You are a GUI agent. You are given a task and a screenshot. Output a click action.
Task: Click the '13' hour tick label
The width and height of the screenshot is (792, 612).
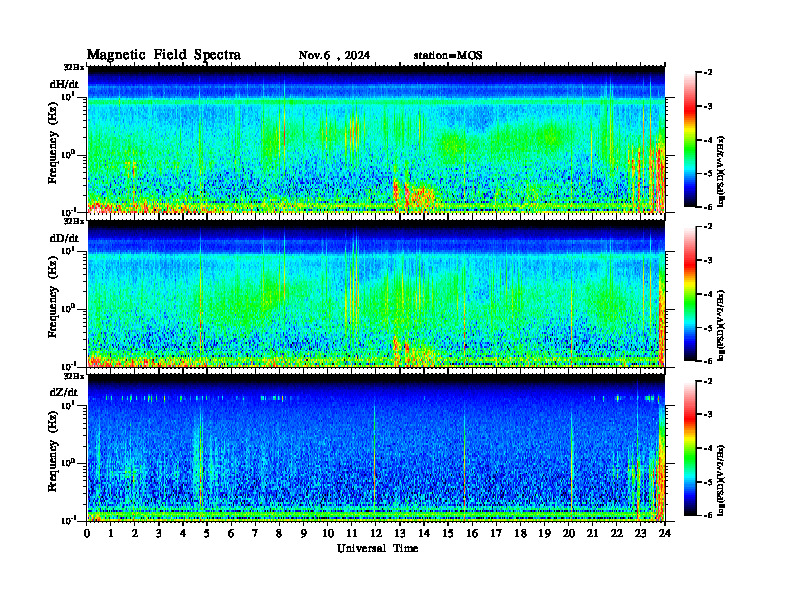pyautogui.click(x=400, y=533)
